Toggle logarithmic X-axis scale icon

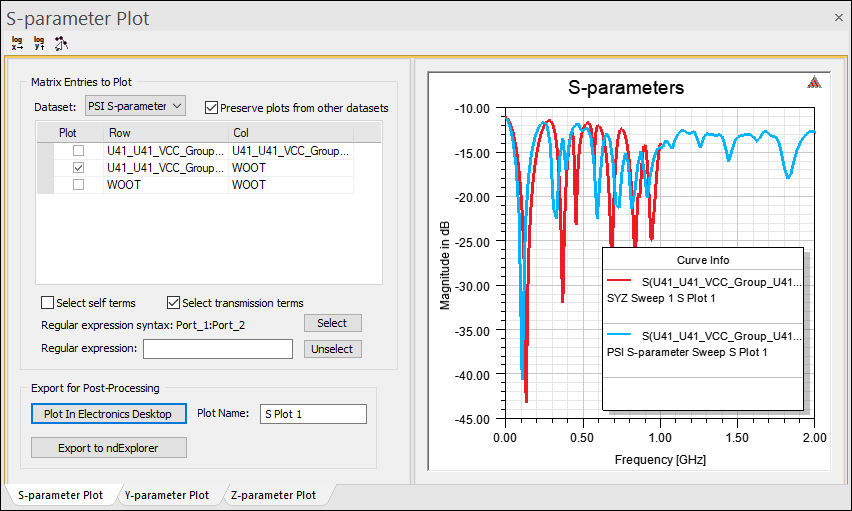pyautogui.click(x=17, y=43)
